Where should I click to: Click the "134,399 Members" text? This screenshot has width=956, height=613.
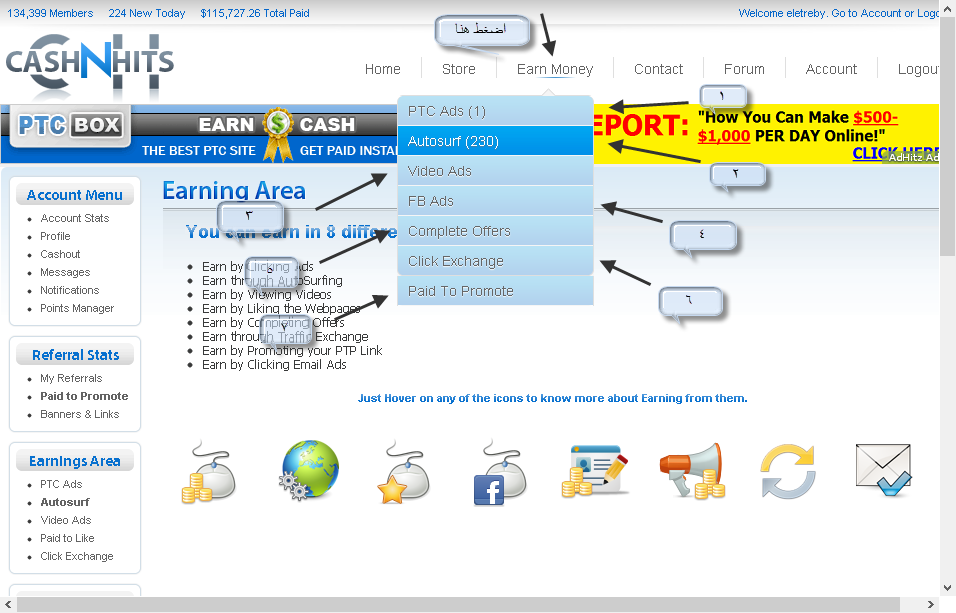[x=50, y=13]
